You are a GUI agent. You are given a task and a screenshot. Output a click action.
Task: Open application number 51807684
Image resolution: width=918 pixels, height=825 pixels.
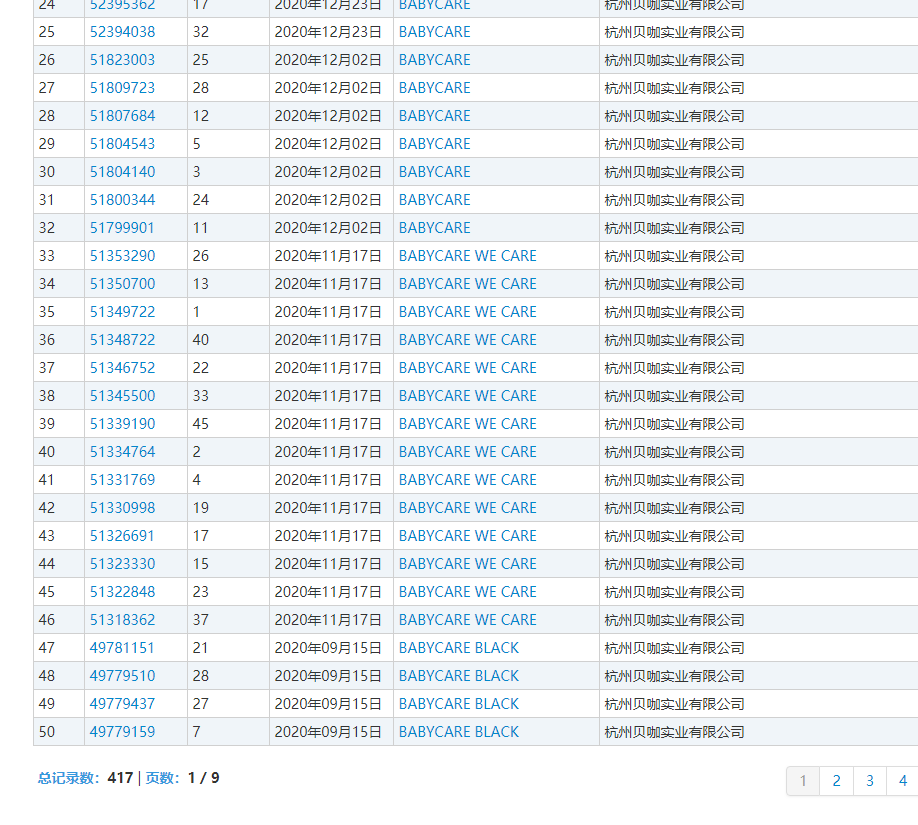point(122,116)
